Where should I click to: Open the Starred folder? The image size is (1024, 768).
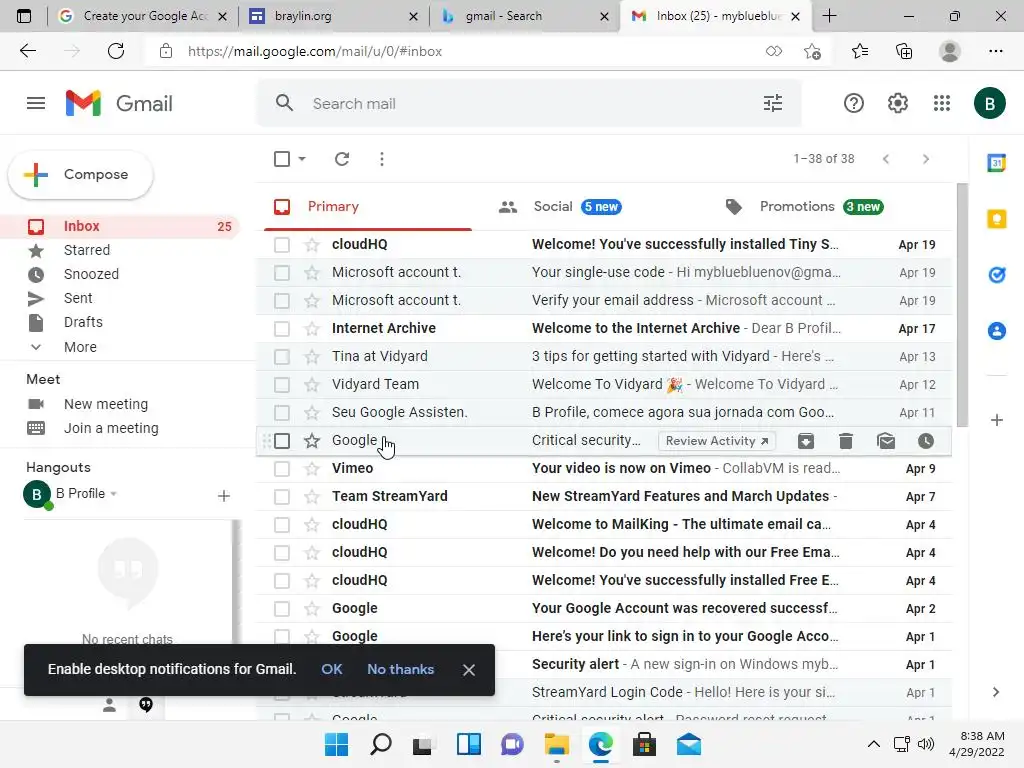[87, 250]
